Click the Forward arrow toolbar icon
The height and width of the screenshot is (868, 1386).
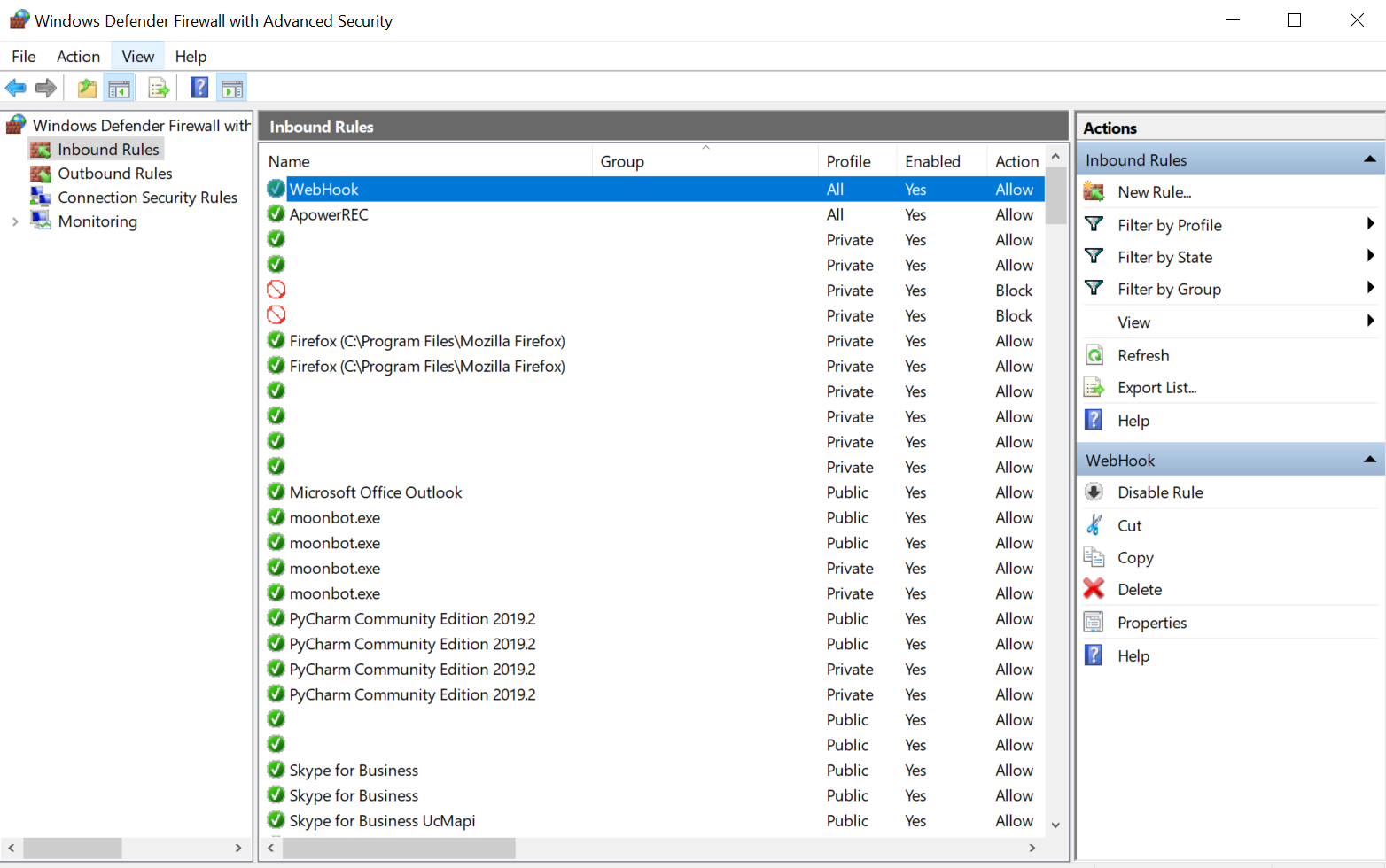click(46, 88)
